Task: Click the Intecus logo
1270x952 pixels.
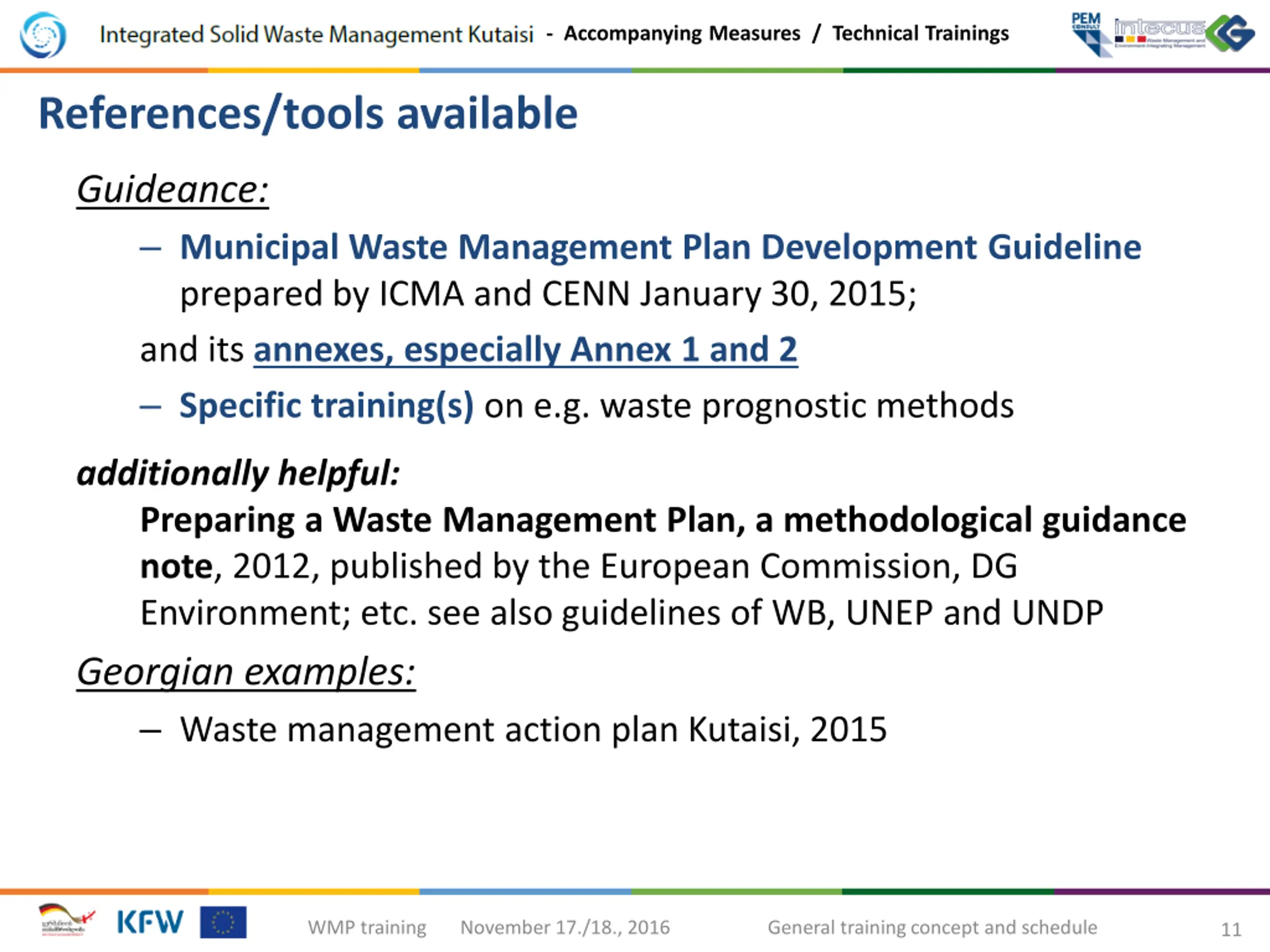Action: [x=1160, y=33]
